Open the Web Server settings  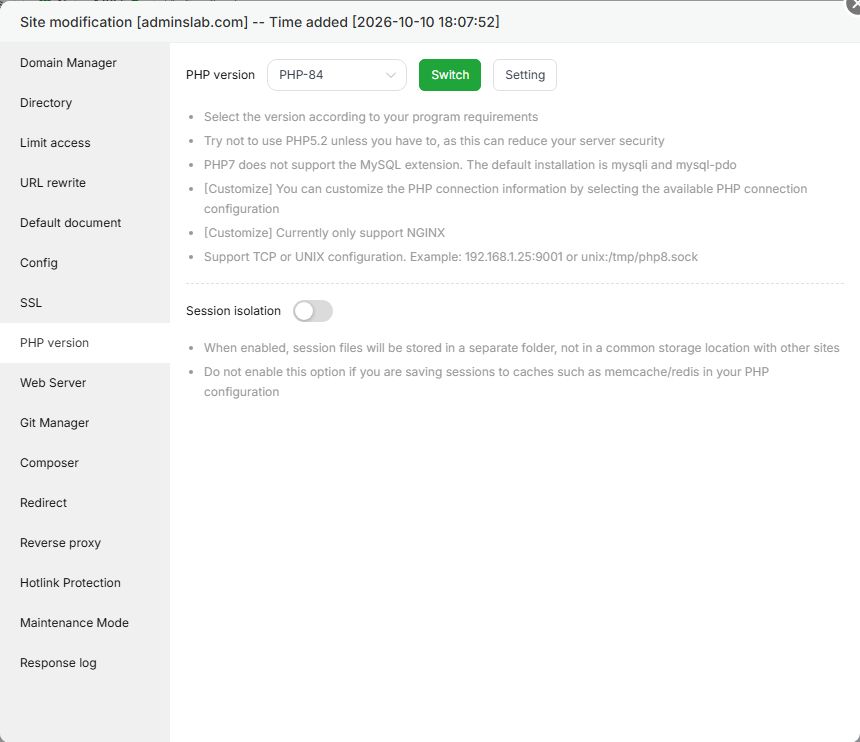(x=85, y=383)
